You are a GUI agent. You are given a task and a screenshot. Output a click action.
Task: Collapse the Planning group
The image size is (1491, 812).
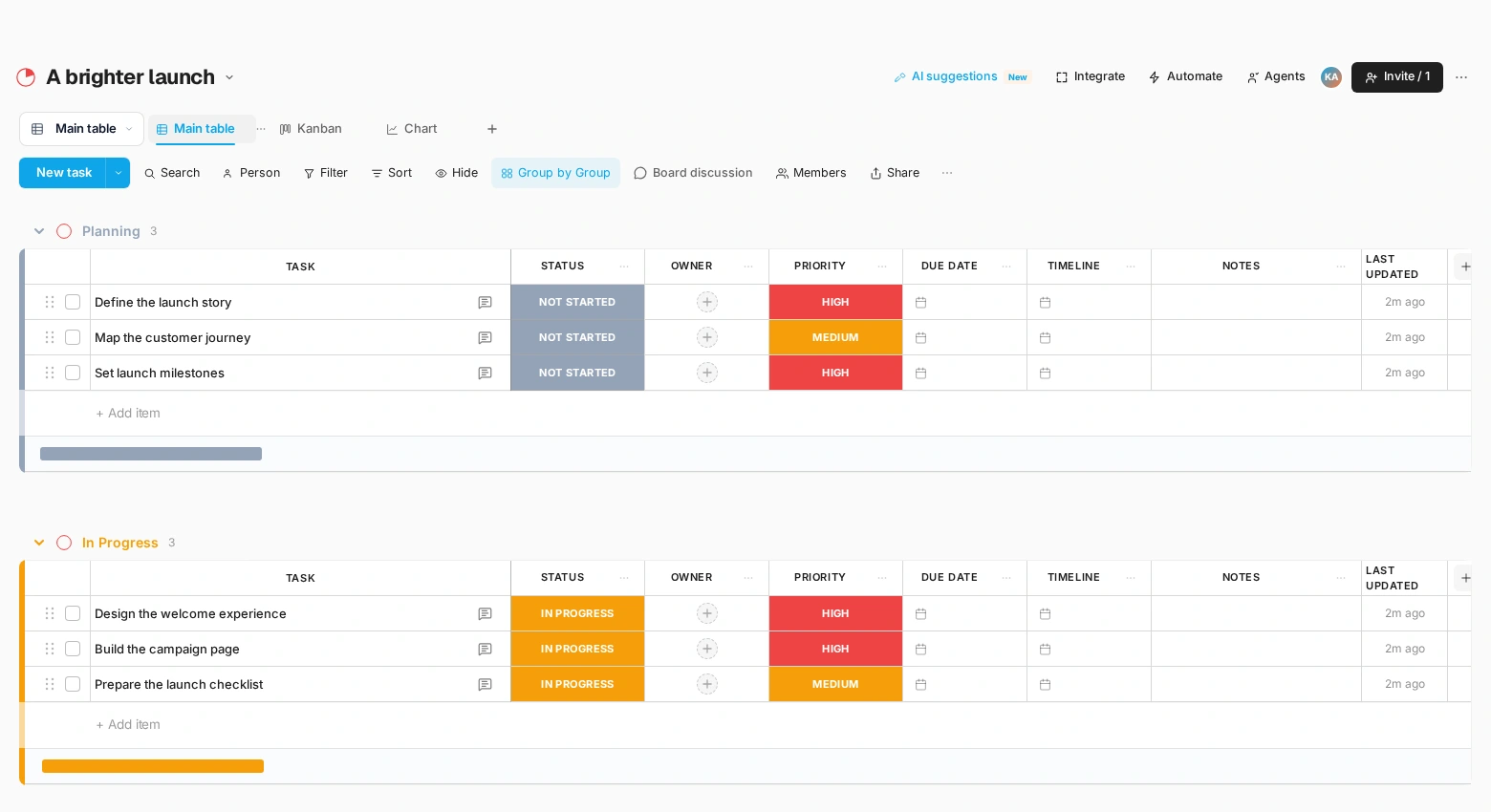[39, 231]
